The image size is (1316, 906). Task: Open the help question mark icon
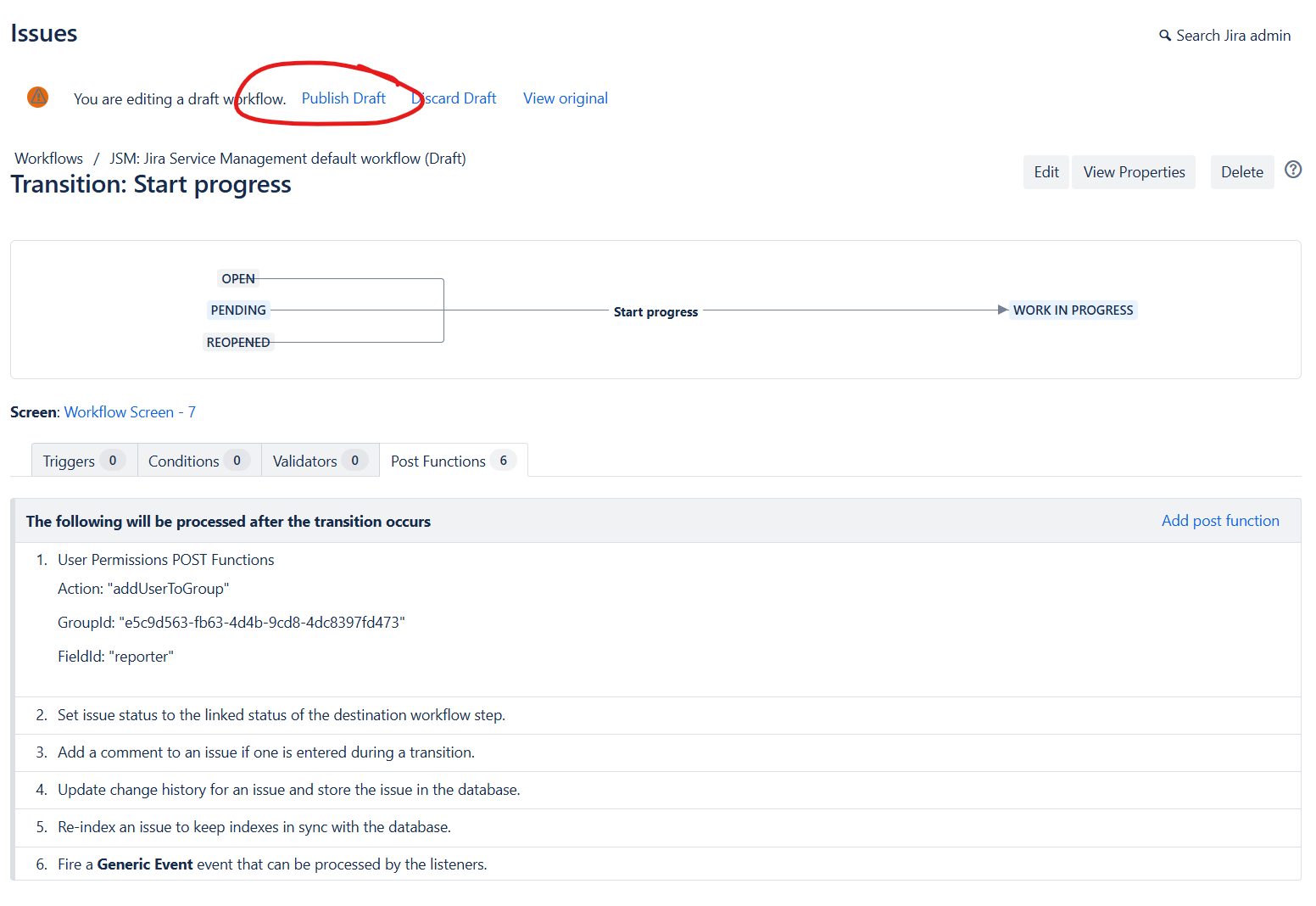tap(1292, 170)
